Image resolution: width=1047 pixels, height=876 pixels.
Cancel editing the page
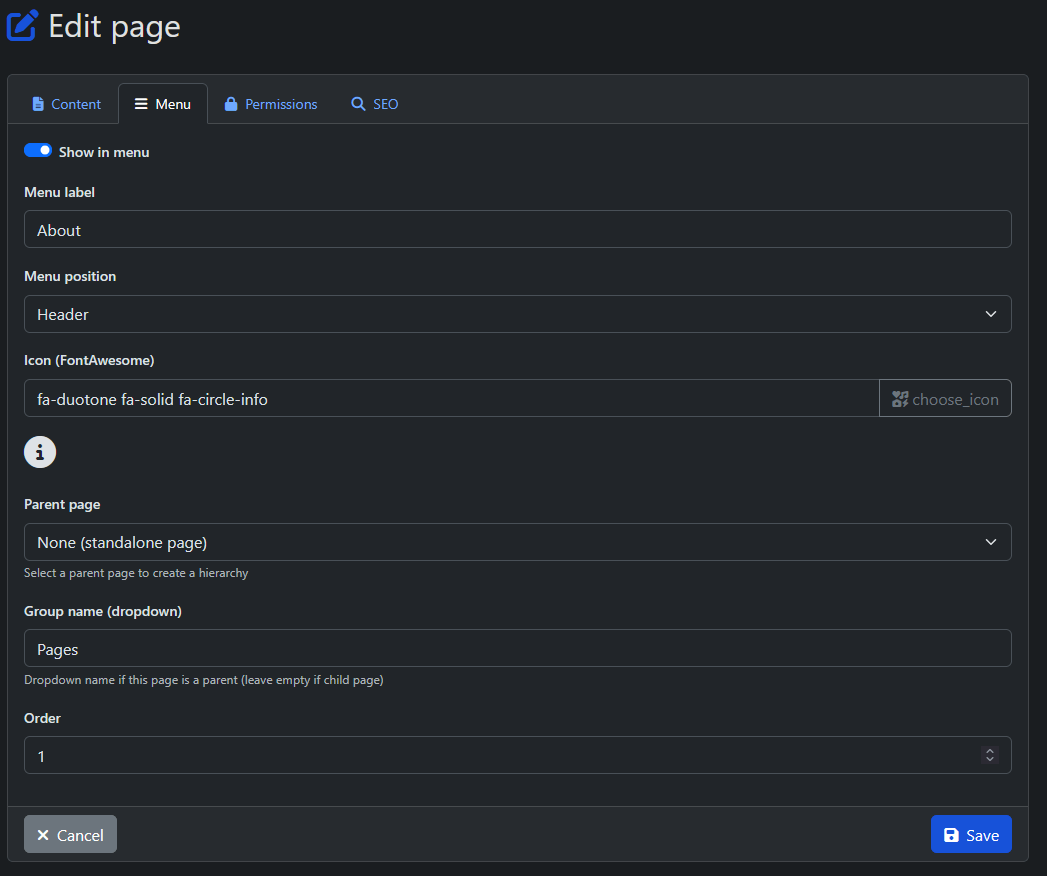70,835
